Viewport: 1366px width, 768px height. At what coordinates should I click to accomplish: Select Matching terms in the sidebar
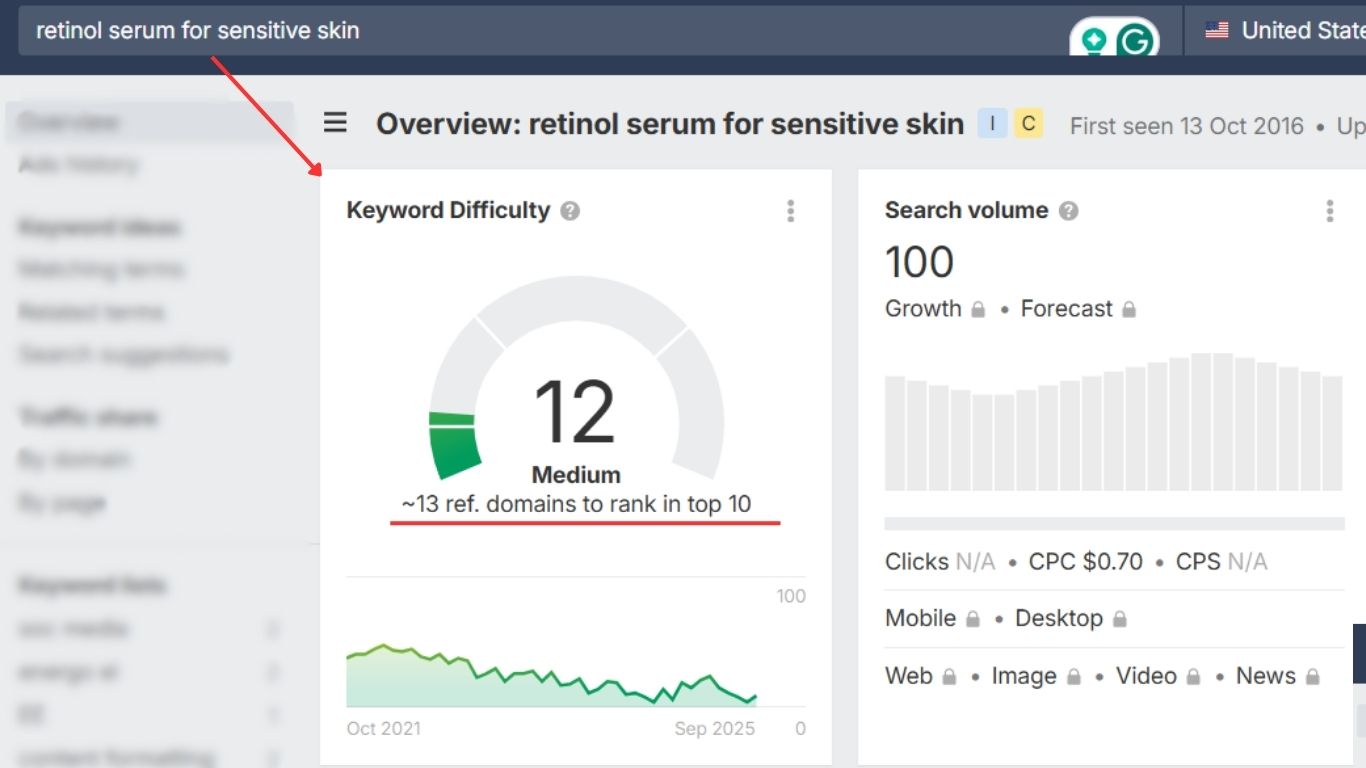click(x=110, y=268)
